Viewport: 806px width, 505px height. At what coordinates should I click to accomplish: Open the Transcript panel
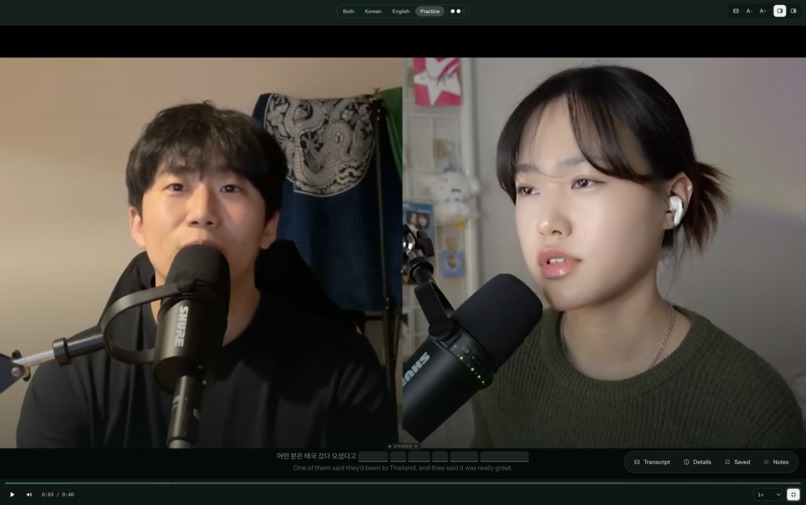[x=652, y=462]
